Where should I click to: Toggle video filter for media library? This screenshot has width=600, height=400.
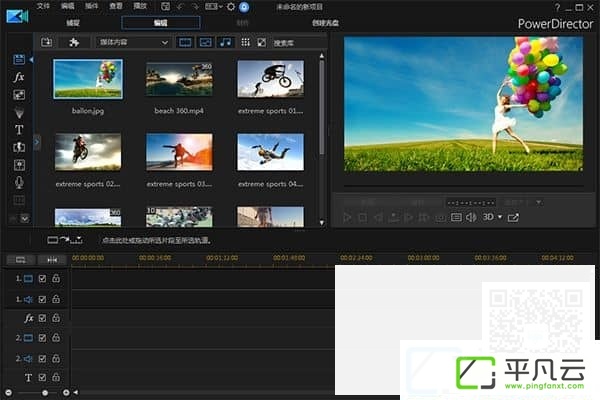185,42
